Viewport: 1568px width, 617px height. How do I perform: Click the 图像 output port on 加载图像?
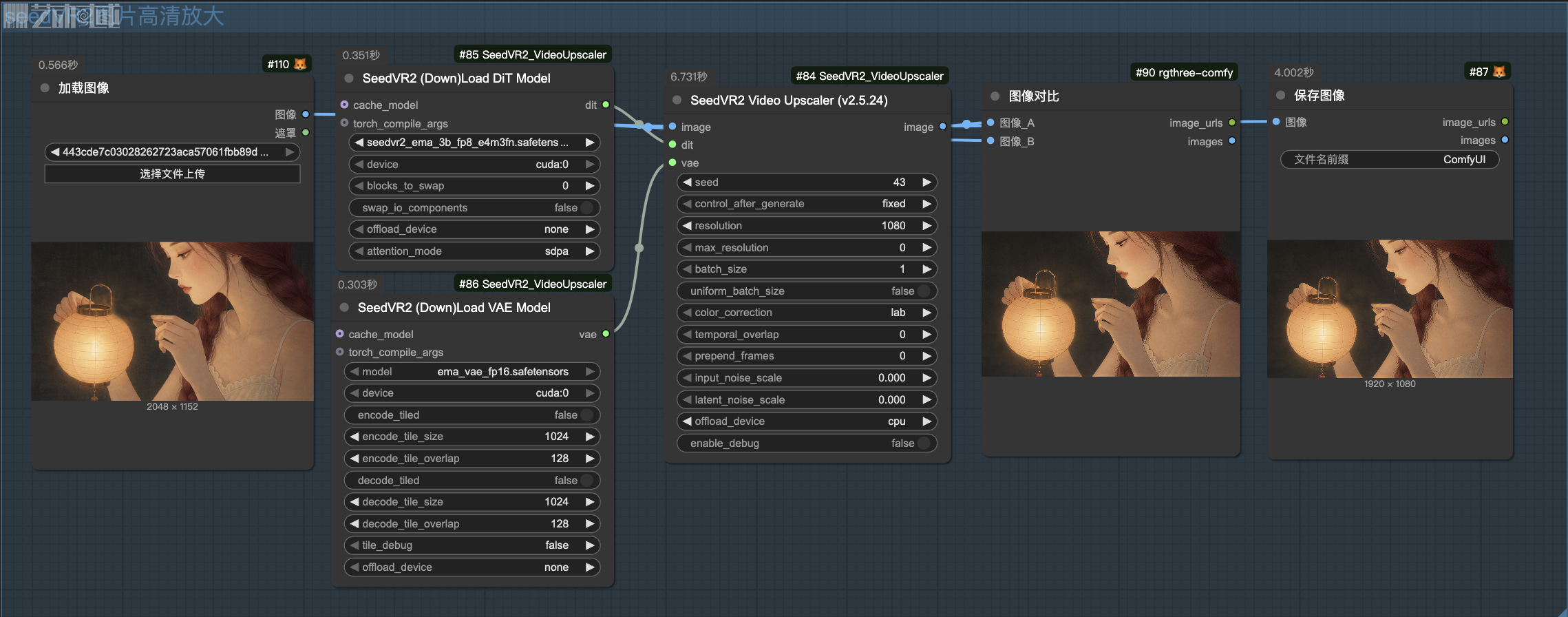[x=306, y=114]
